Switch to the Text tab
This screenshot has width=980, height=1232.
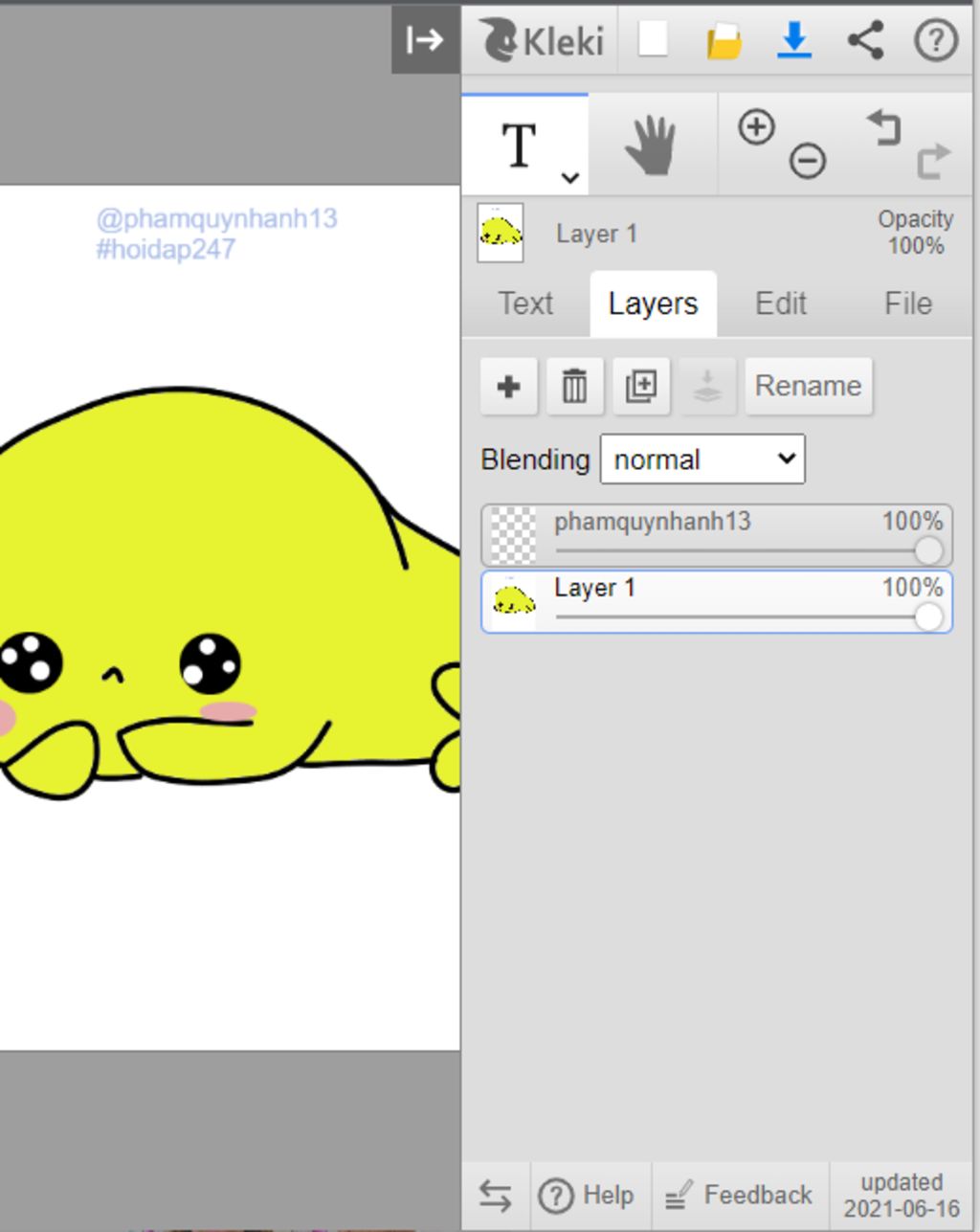(x=525, y=303)
